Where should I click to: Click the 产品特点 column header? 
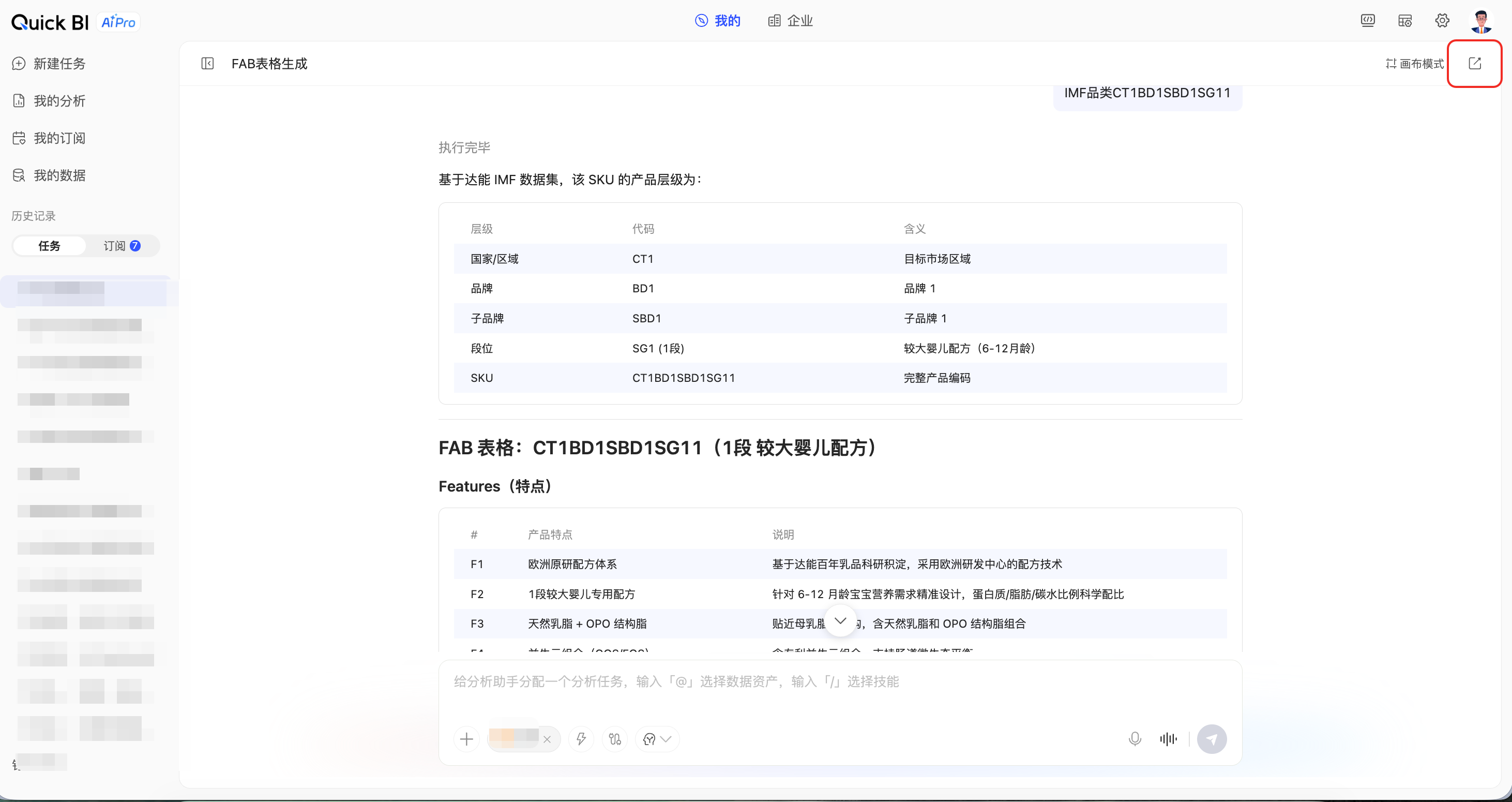coord(550,535)
